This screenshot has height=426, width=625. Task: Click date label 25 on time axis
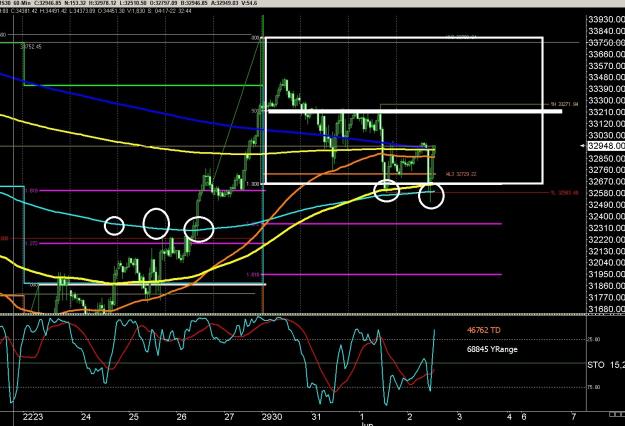point(134,417)
